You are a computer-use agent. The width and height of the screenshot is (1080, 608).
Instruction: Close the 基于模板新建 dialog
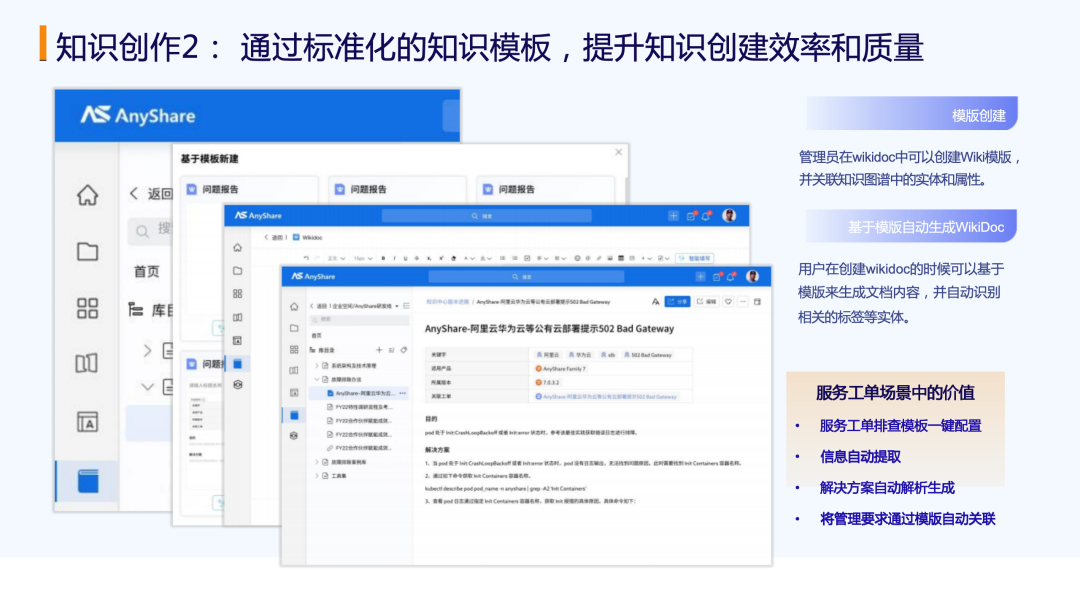(x=619, y=152)
